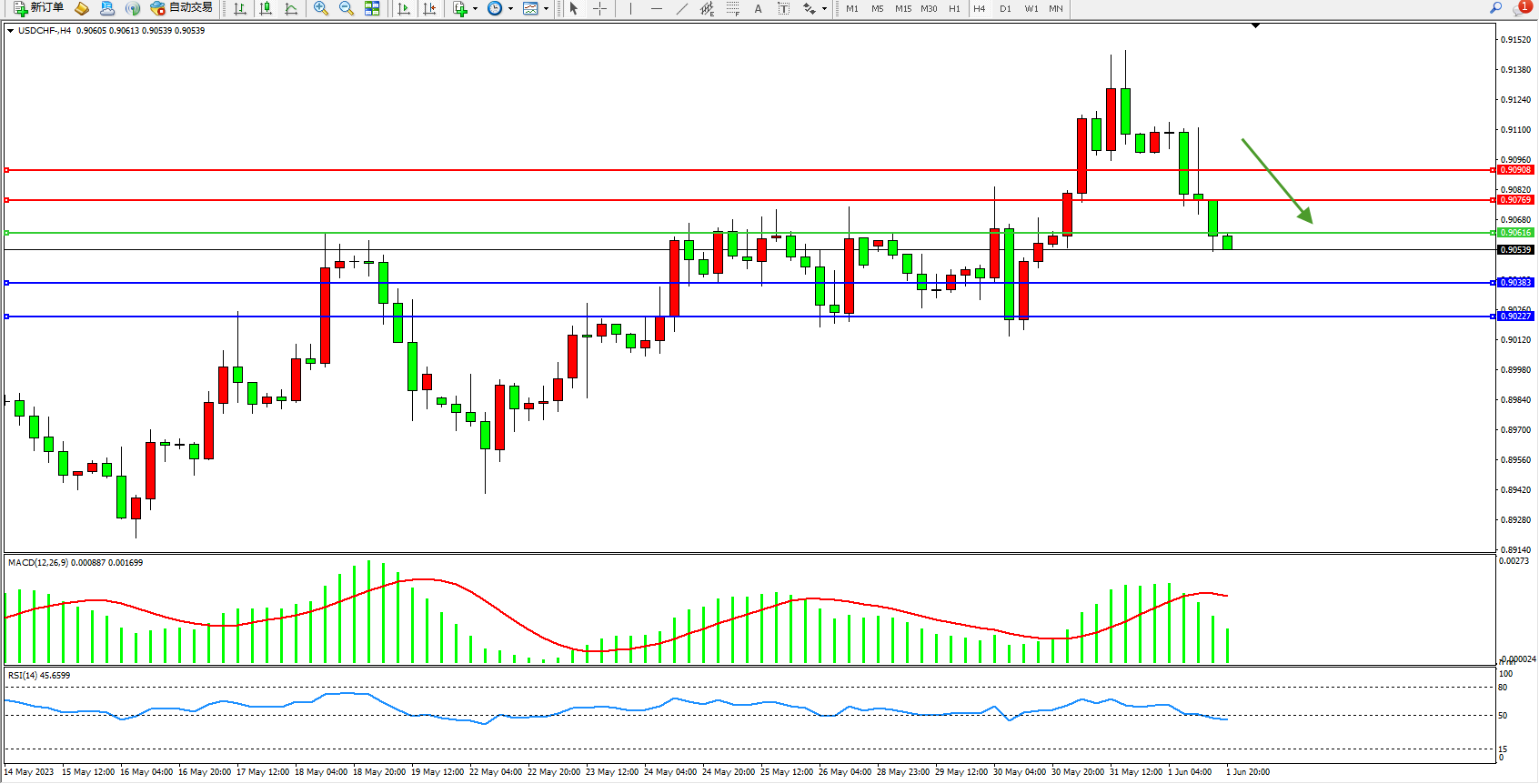This screenshot has height=784, width=1539.
Task: Select the line chart icon
Action: (x=291, y=9)
